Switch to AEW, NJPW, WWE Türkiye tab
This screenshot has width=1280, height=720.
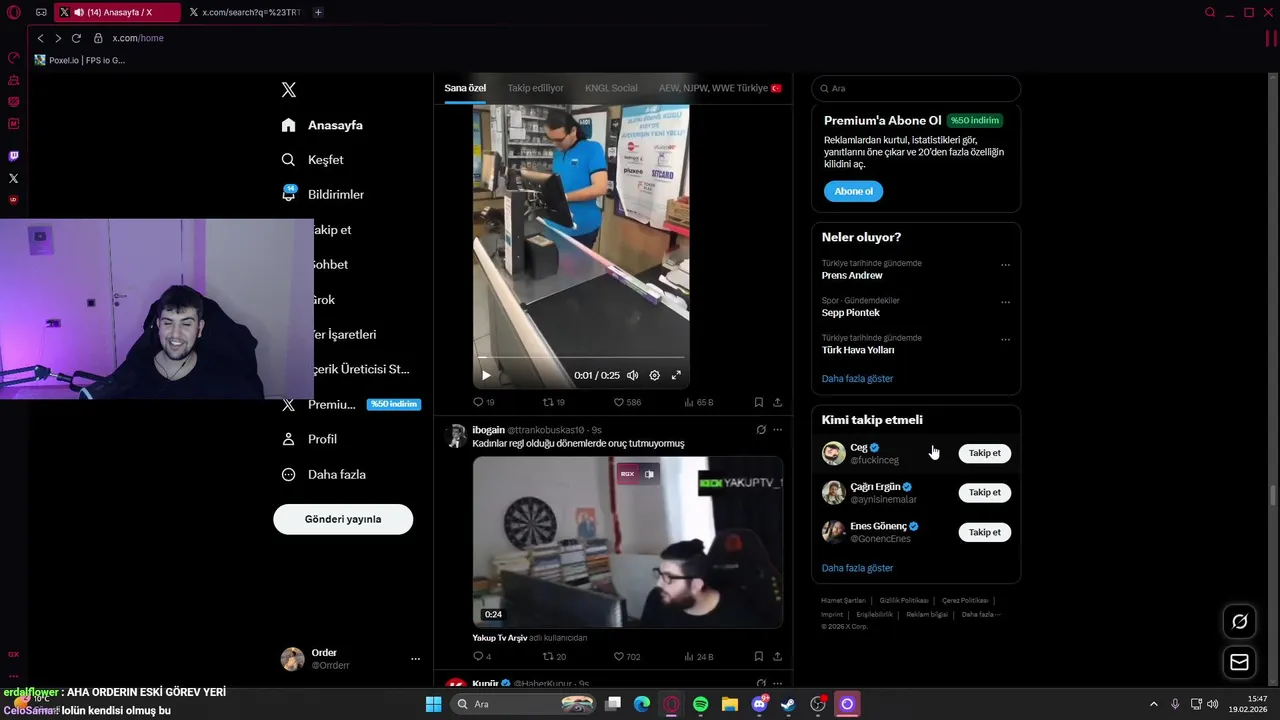click(720, 88)
